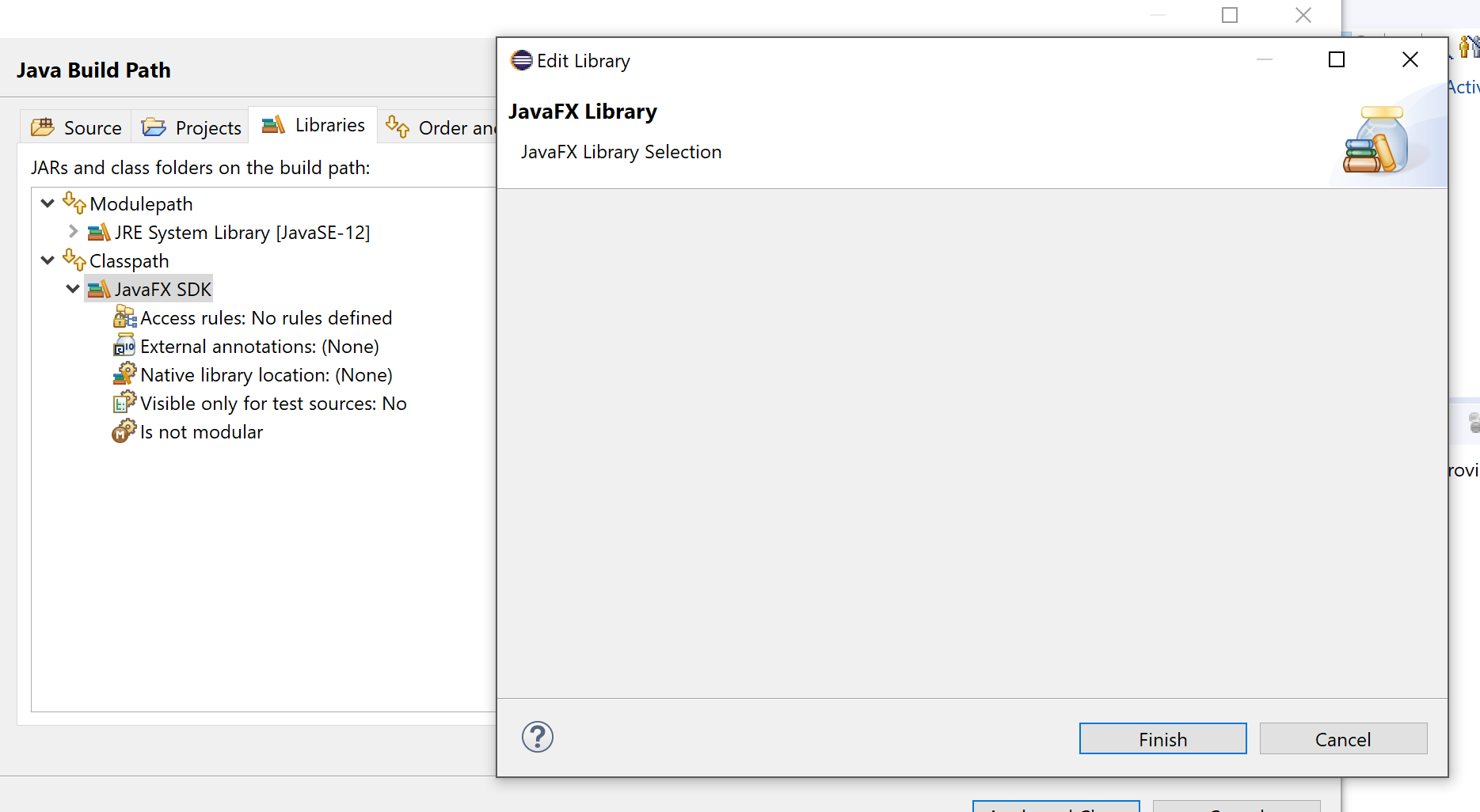
Task: Click the Modulepath arrows icon
Action: click(74, 203)
